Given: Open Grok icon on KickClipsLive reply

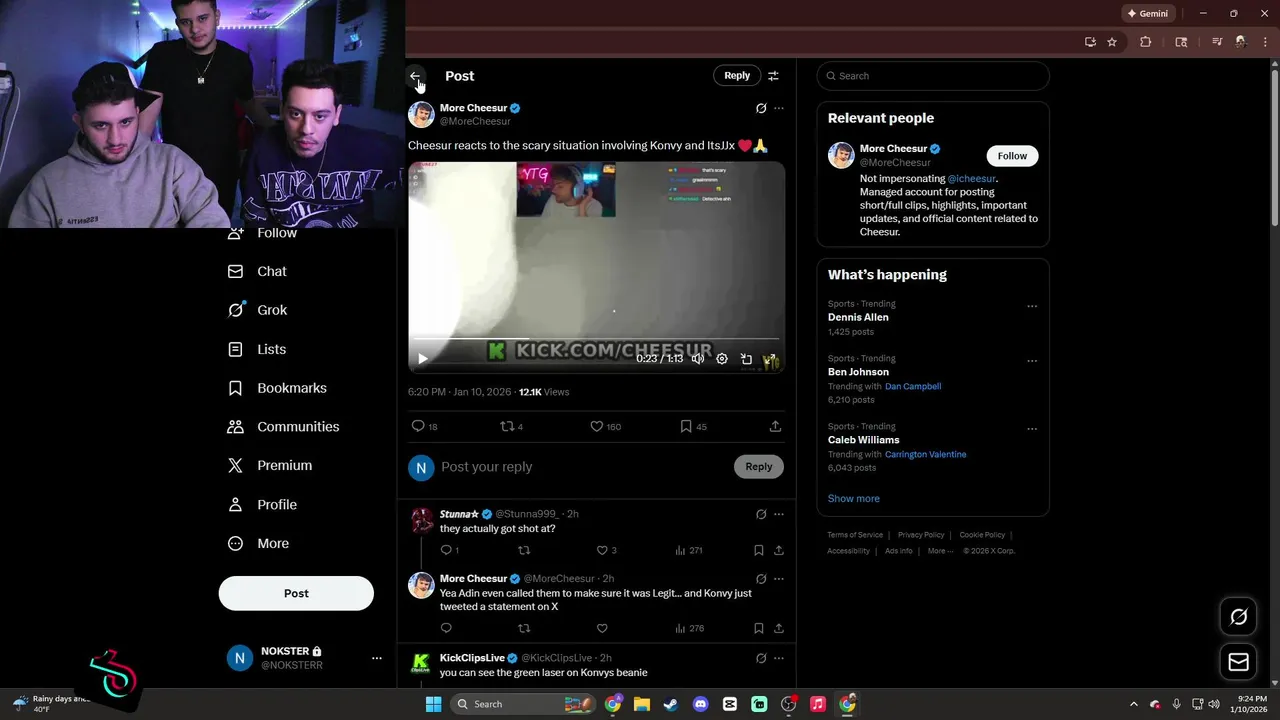Looking at the screenshot, I should (x=761, y=658).
